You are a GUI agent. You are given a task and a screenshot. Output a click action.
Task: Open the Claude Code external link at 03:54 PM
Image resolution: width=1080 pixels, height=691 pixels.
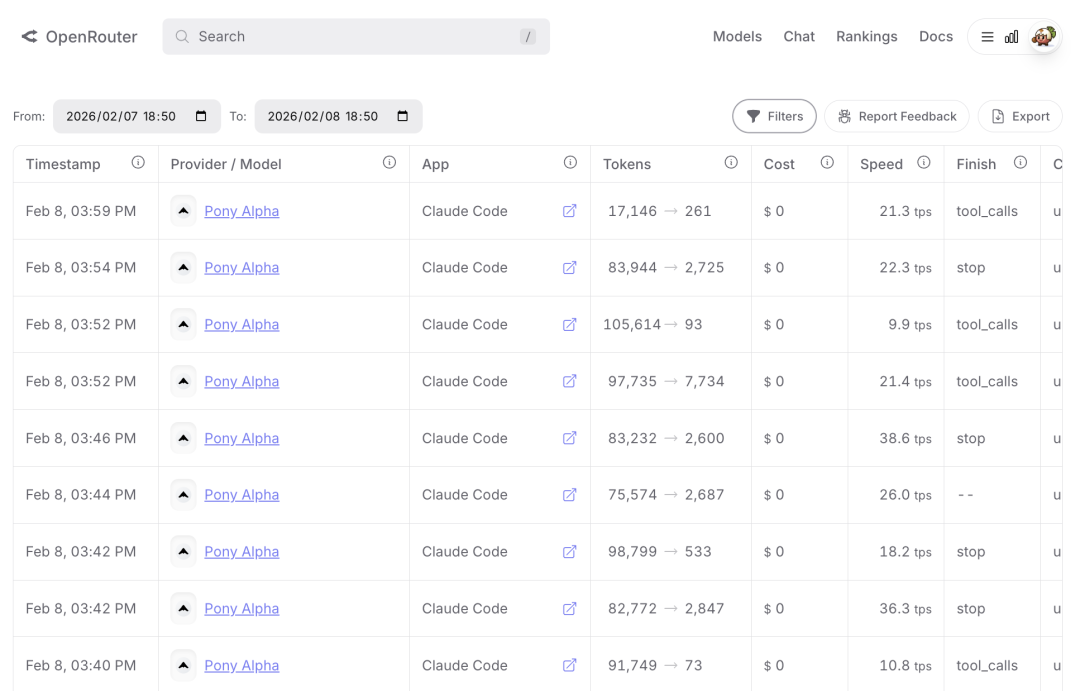(570, 267)
